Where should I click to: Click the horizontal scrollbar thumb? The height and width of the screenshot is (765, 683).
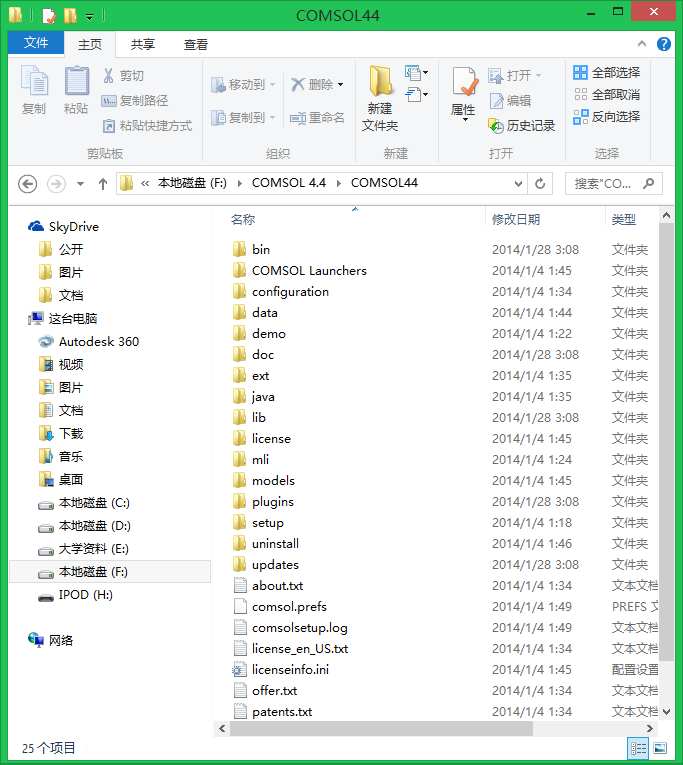pos(381,728)
